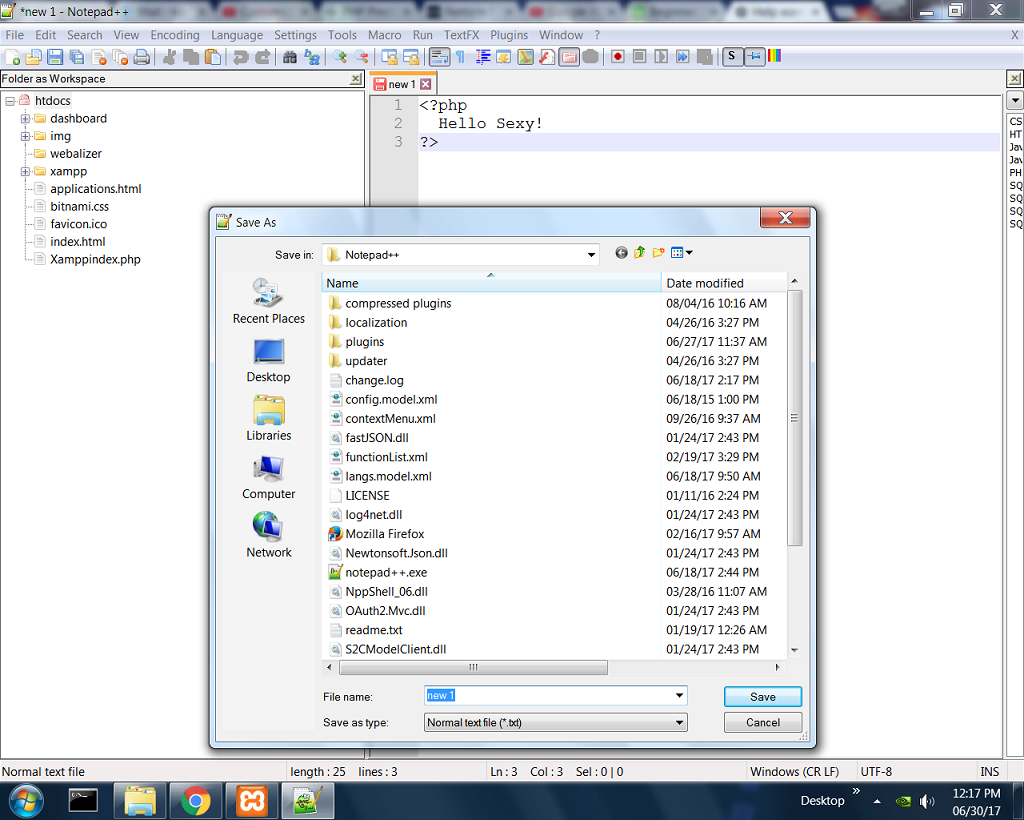Open the File menu

pos(14,35)
